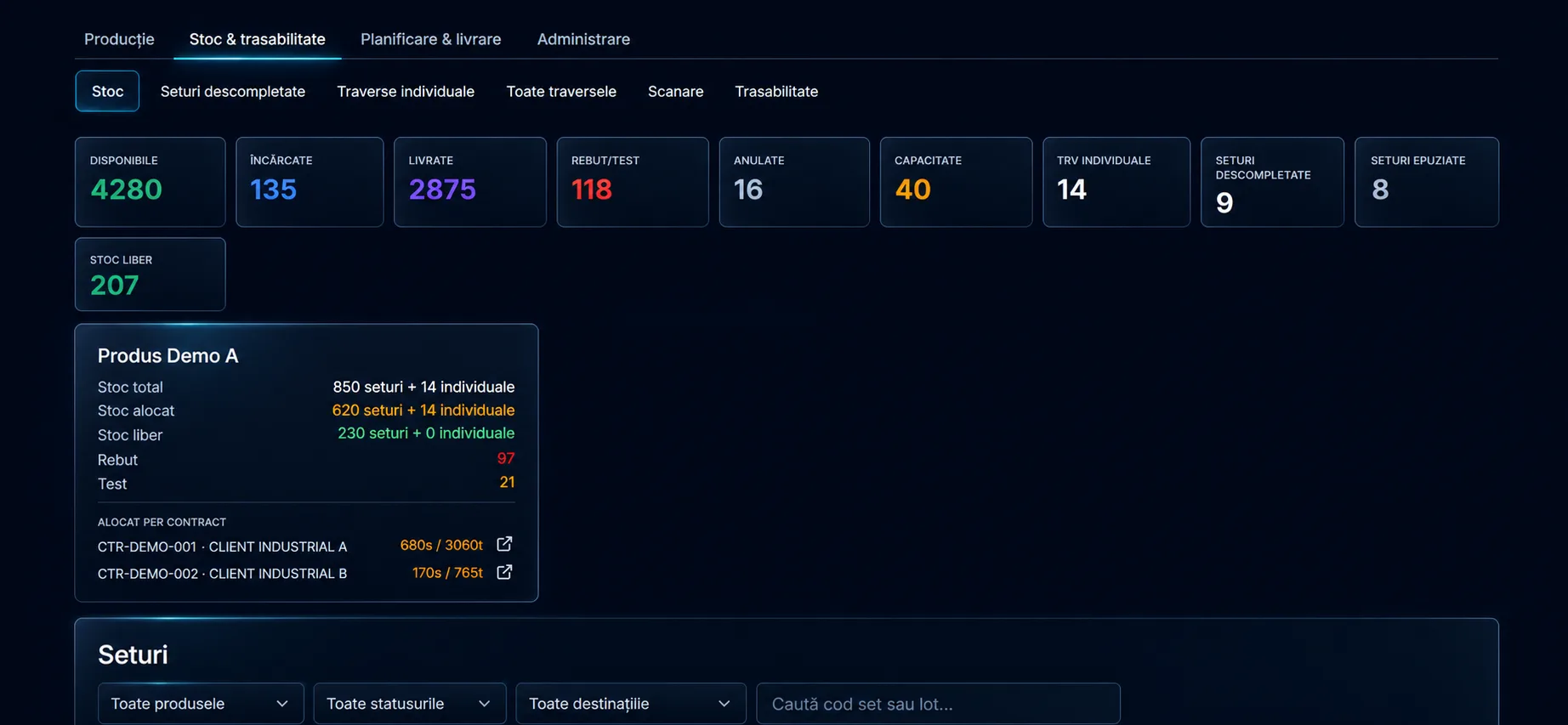Open external link for CTR-DEMO-001 contract
Screen dimensions: 1568x725
coord(504,544)
